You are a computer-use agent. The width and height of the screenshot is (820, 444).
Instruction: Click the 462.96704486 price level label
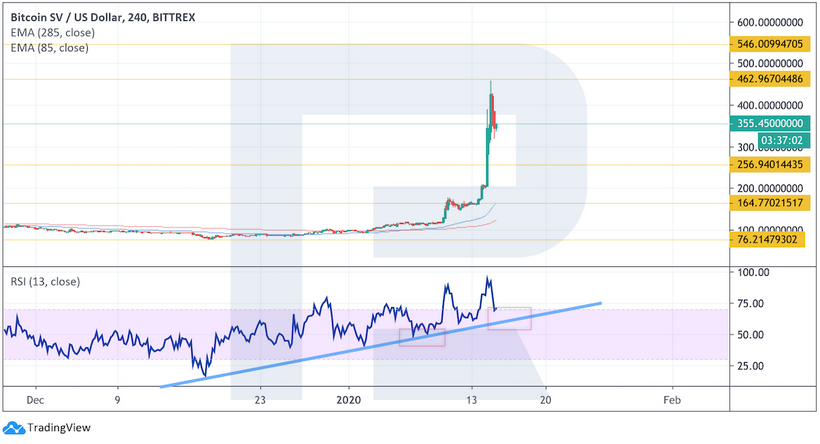[x=769, y=80]
